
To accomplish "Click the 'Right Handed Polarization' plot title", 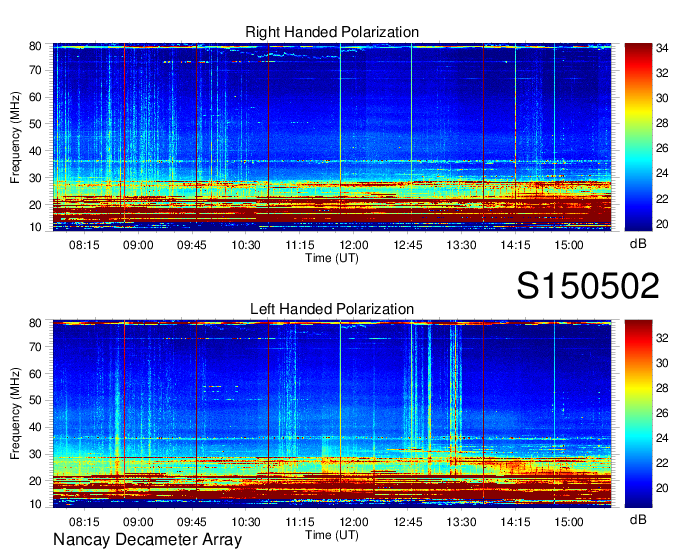I will pos(332,32).
